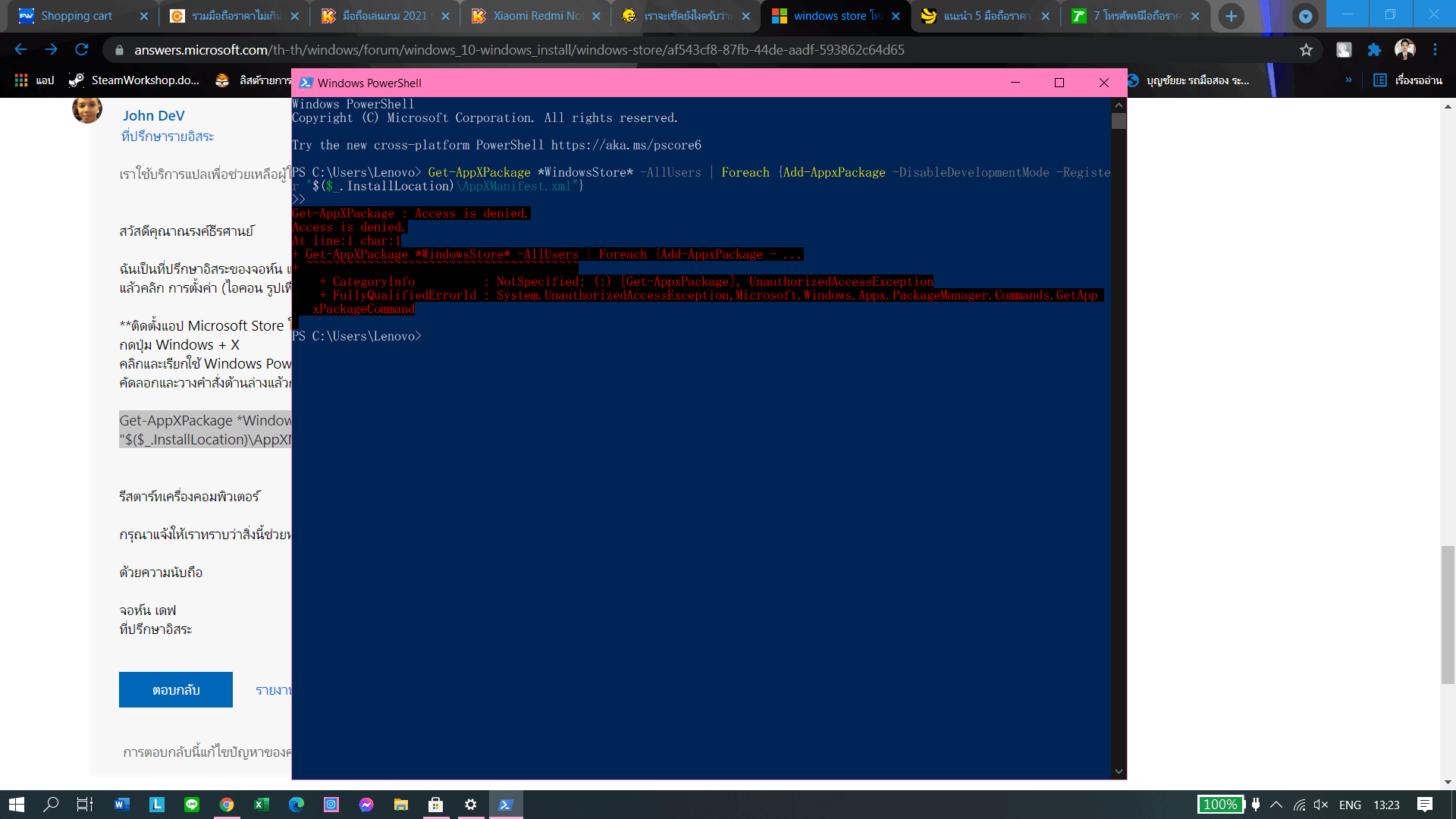Open the Chrome extensions puzzle icon

click(x=1374, y=49)
